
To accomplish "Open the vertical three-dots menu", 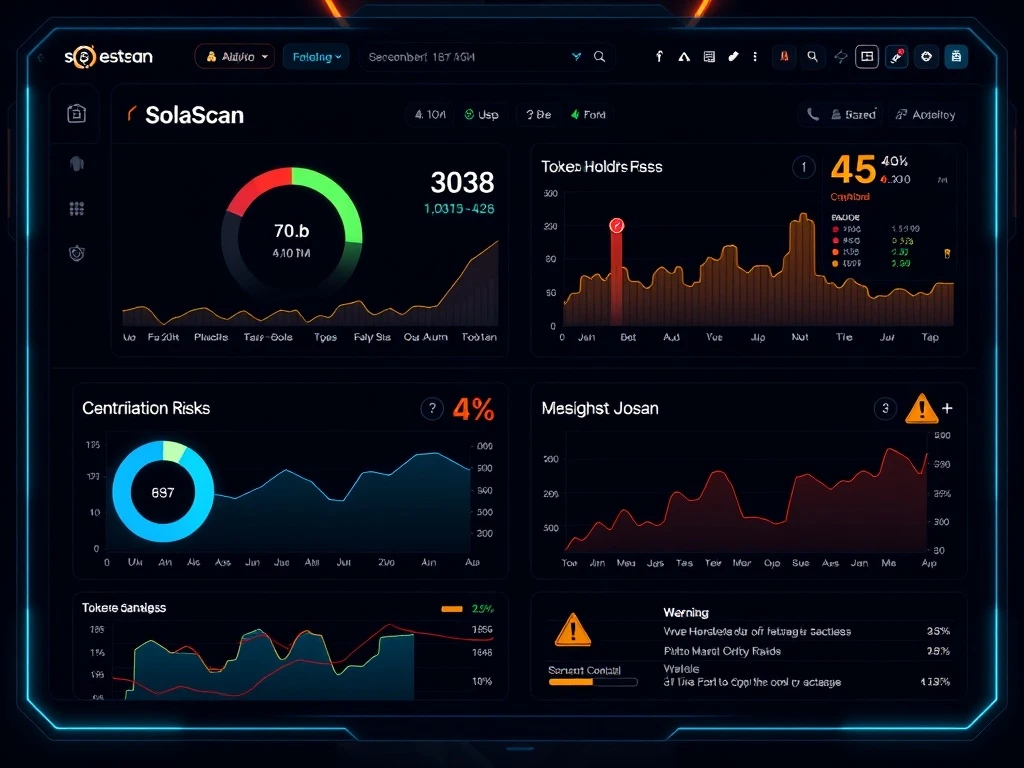I will point(755,57).
